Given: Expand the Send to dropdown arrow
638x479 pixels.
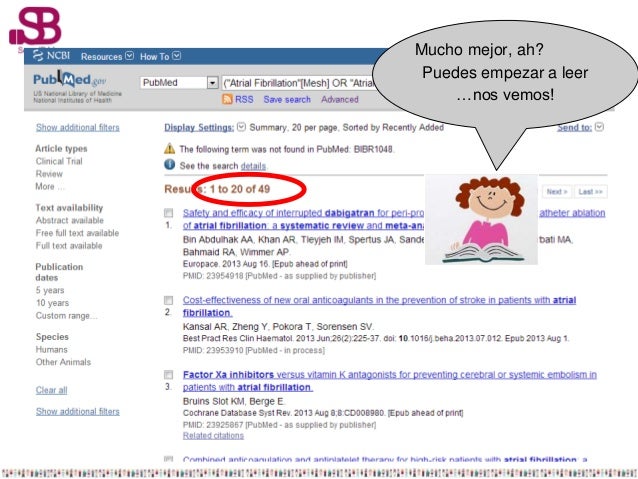Looking at the screenshot, I should click(599, 127).
